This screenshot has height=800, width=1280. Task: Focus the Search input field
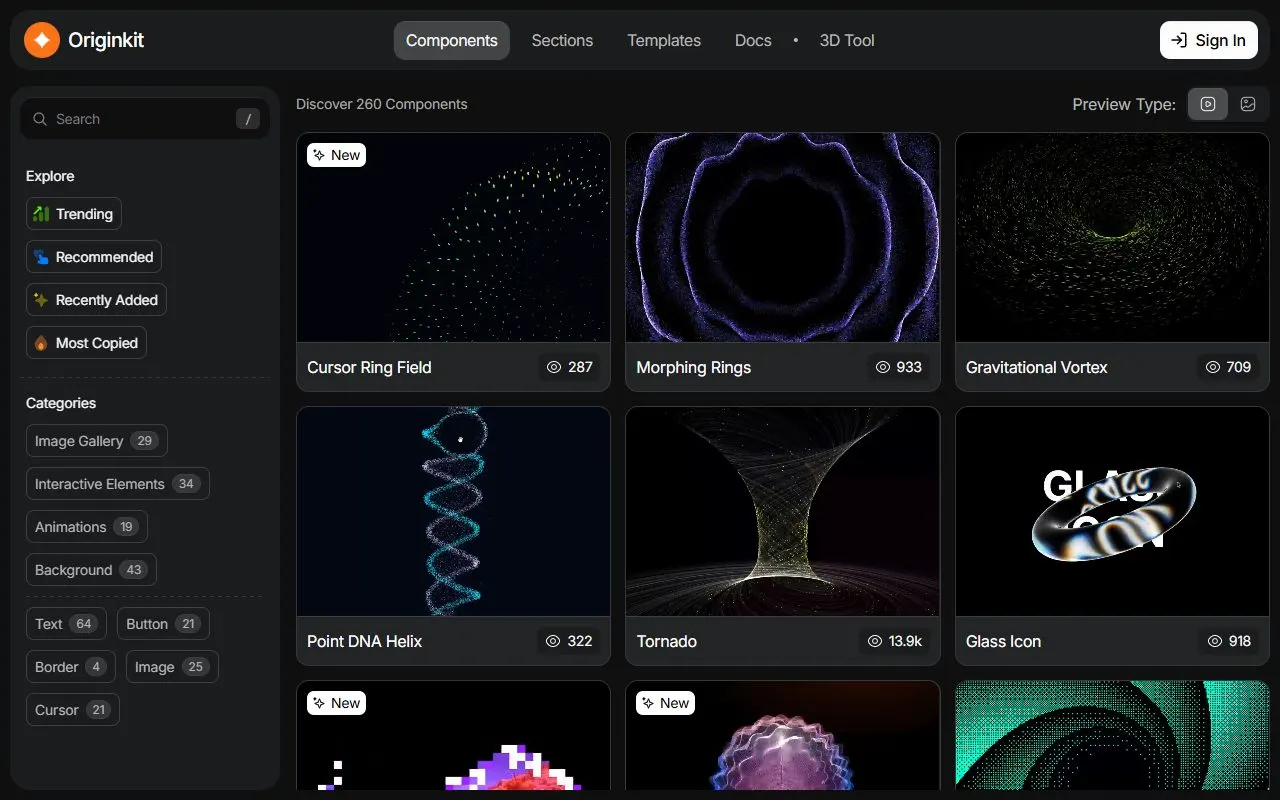(145, 119)
